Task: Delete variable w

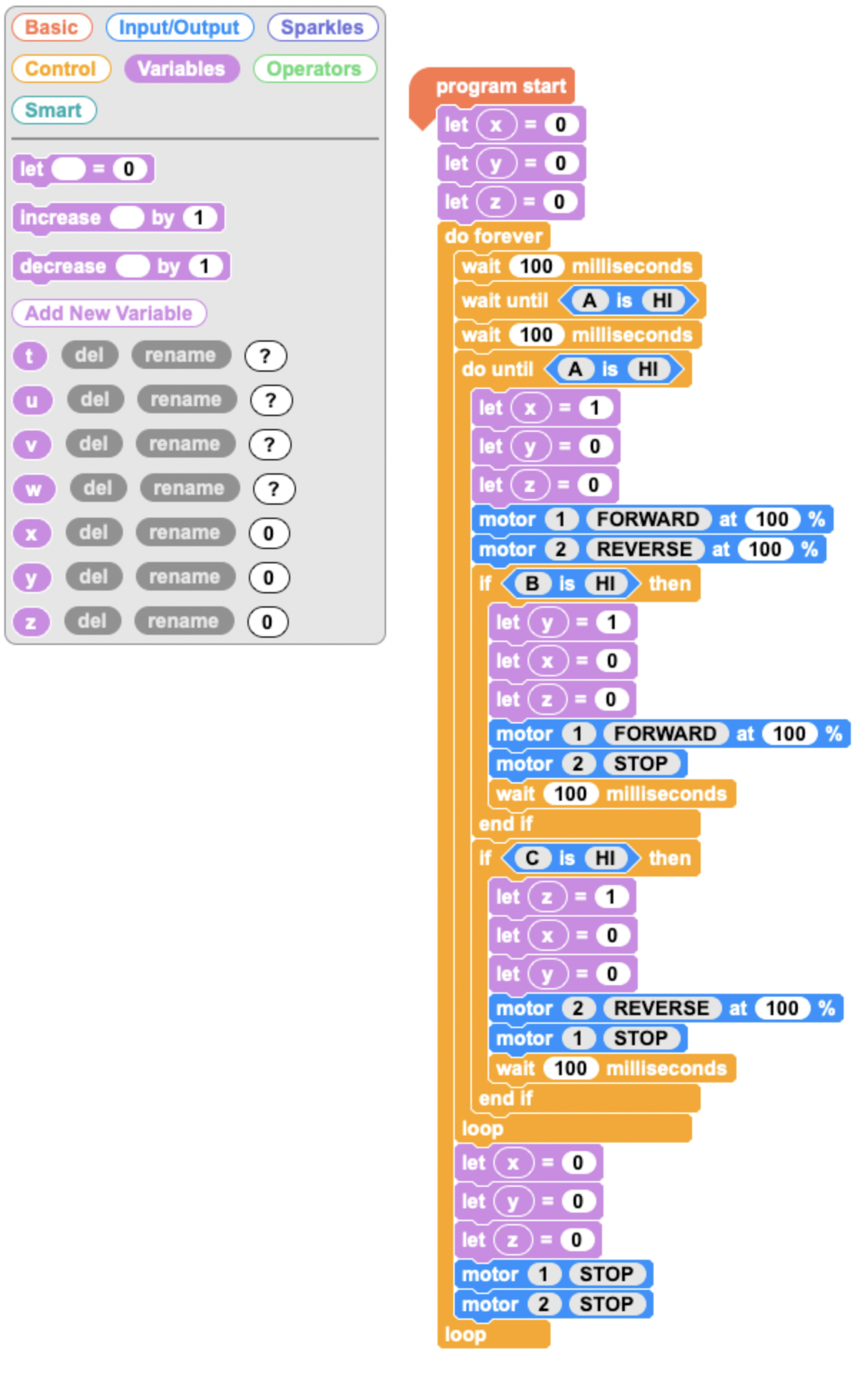Action: (x=98, y=488)
